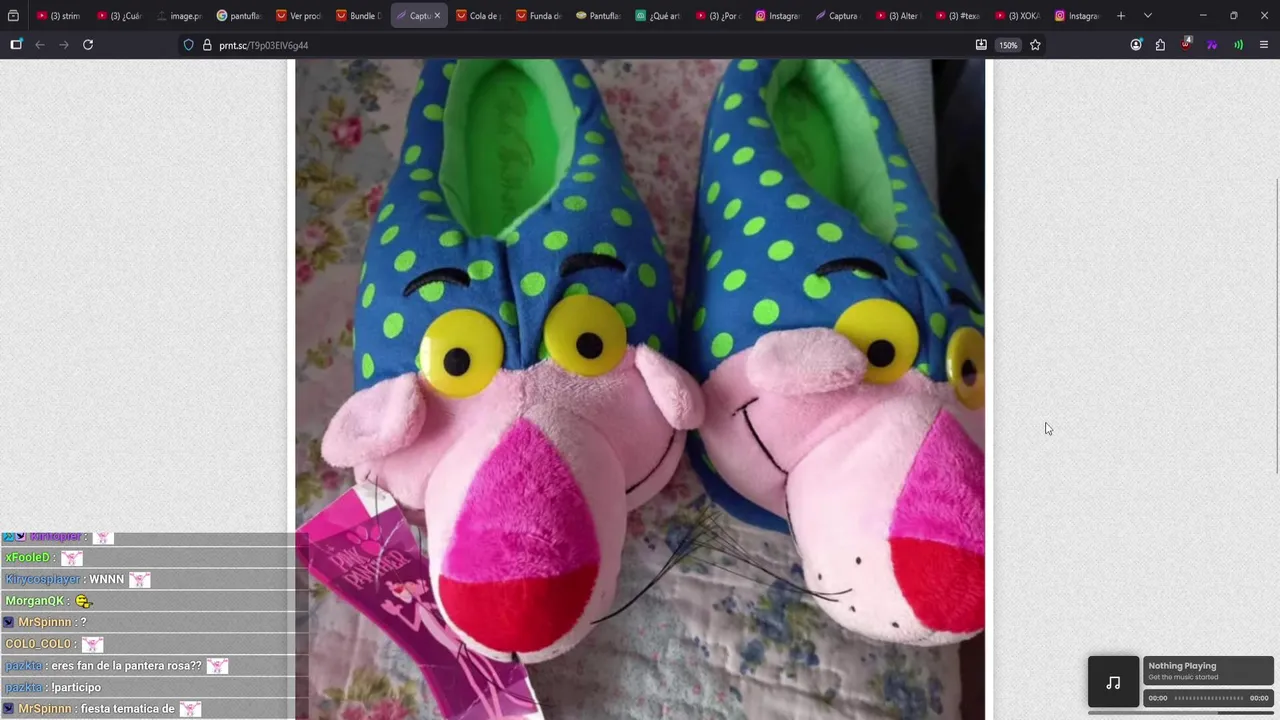Open the sidebar toggle icon left of back arrow
Screen dimensions: 1280x720
[16, 45]
